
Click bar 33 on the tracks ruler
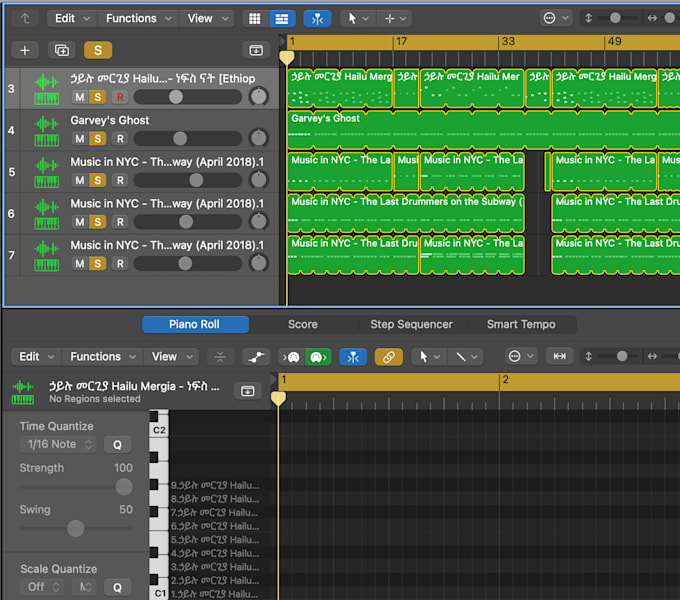[508, 42]
